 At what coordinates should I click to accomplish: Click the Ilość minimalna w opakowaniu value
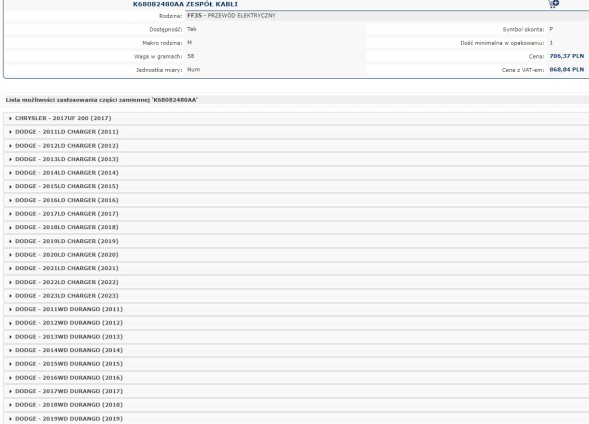(x=551, y=43)
